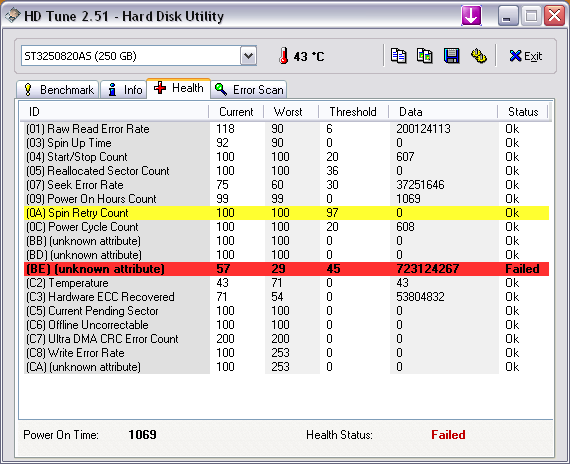Image resolution: width=570 pixels, height=464 pixels.
Task: Select the highlighted (0A) Spin Retry Count row
Action: (286, 213)
